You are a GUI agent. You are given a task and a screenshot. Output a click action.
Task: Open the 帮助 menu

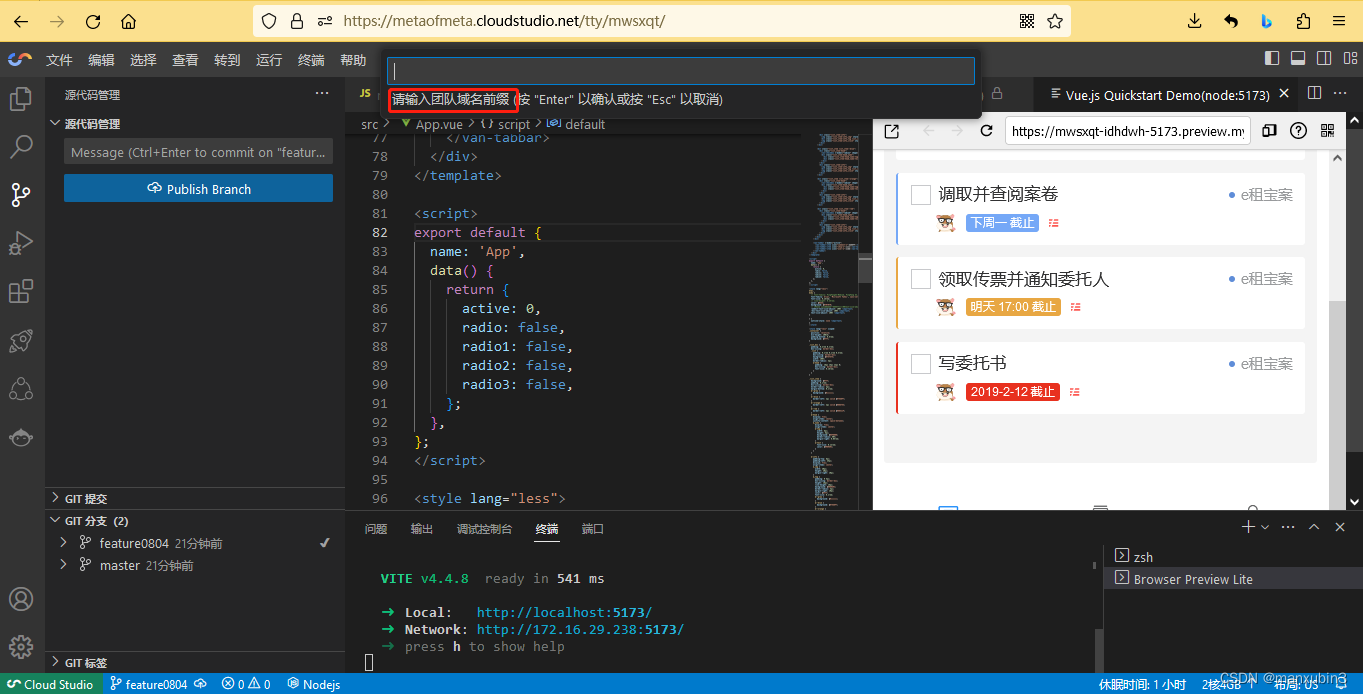click(353, 60)
